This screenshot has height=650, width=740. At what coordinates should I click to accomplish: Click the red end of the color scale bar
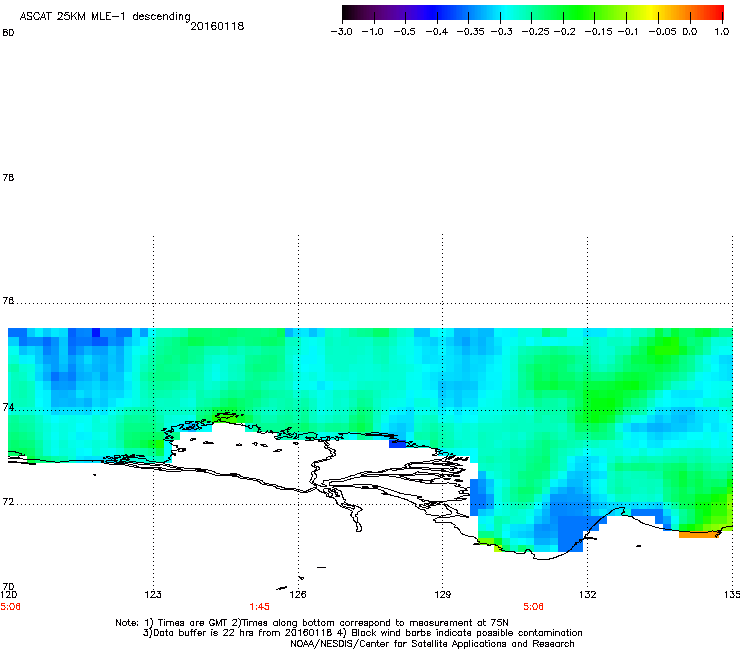click(716, 12)
